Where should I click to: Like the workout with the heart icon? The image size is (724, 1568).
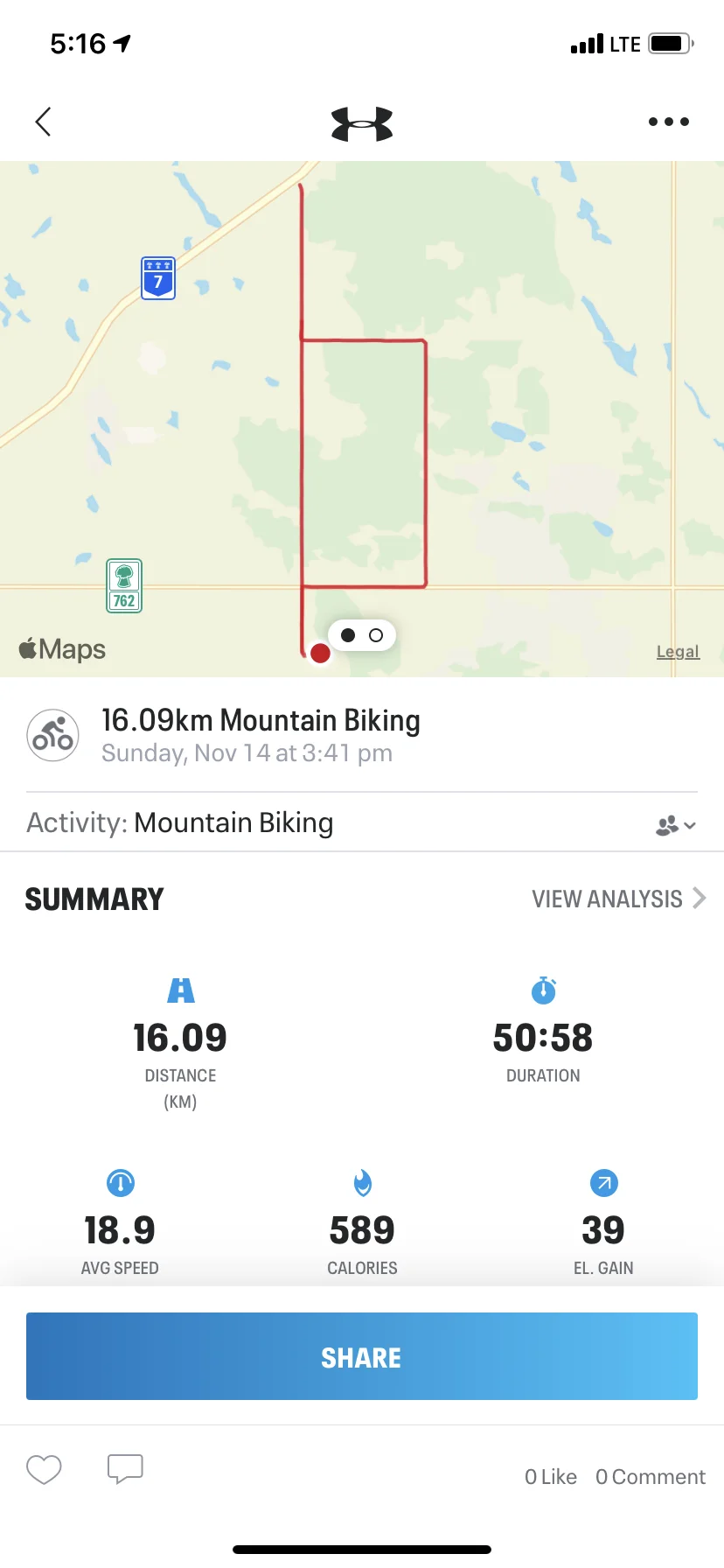(44, 1469)
